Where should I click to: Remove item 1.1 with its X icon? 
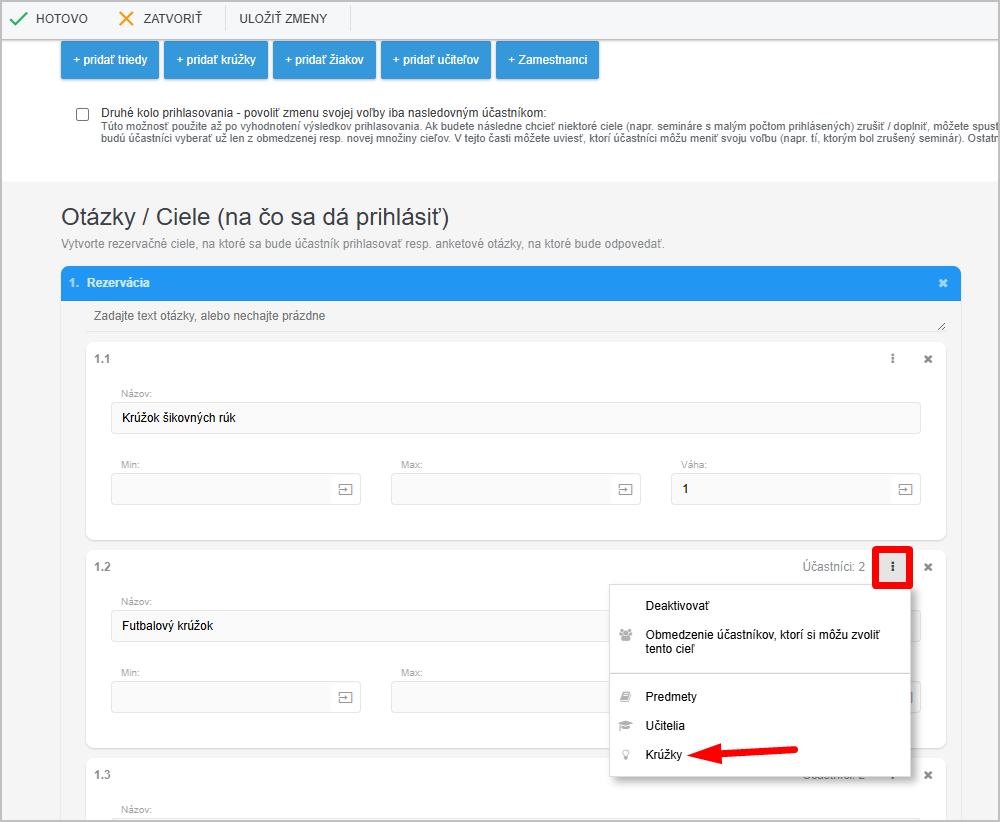point(928,359)
